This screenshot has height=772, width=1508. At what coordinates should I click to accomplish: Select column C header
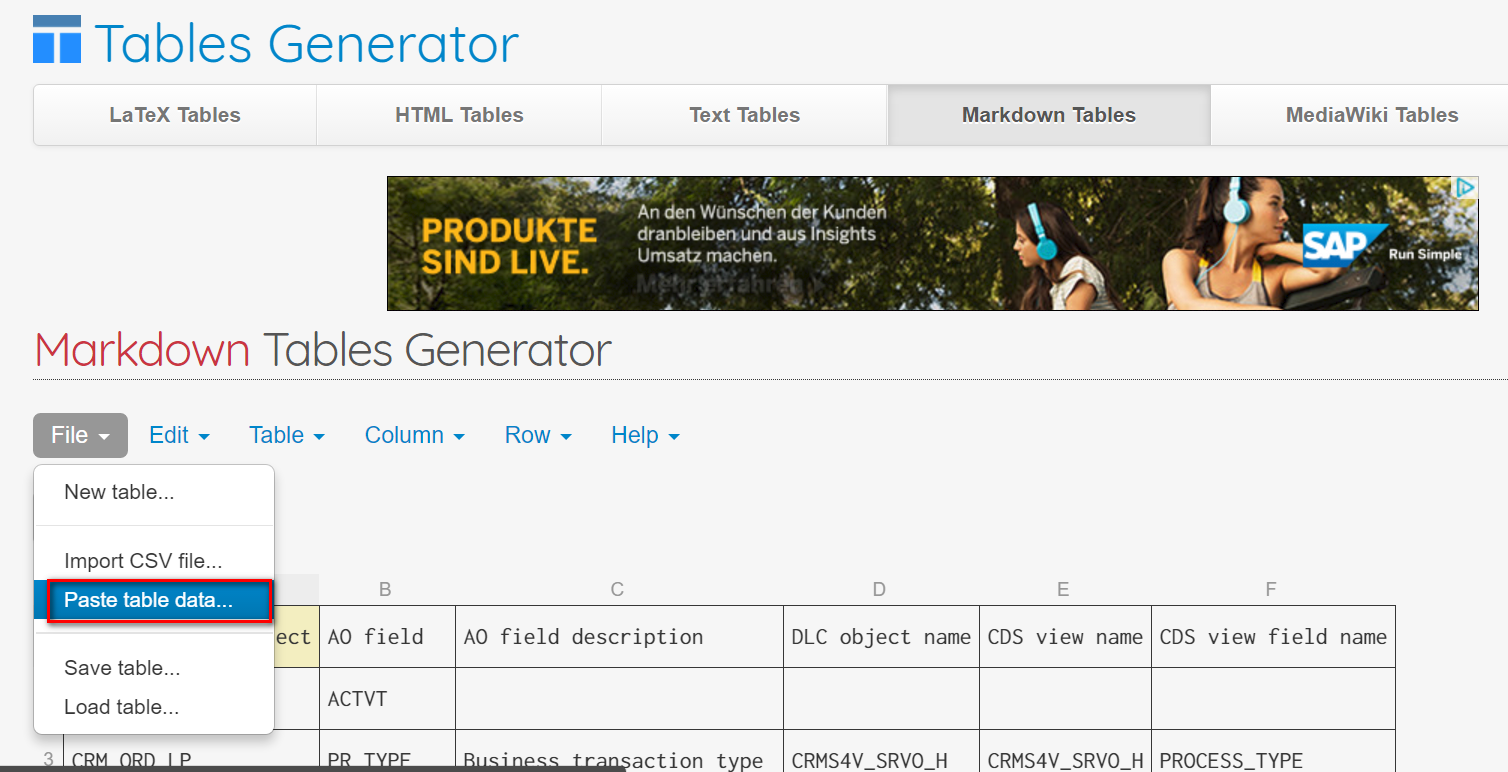tap(618, 590)
